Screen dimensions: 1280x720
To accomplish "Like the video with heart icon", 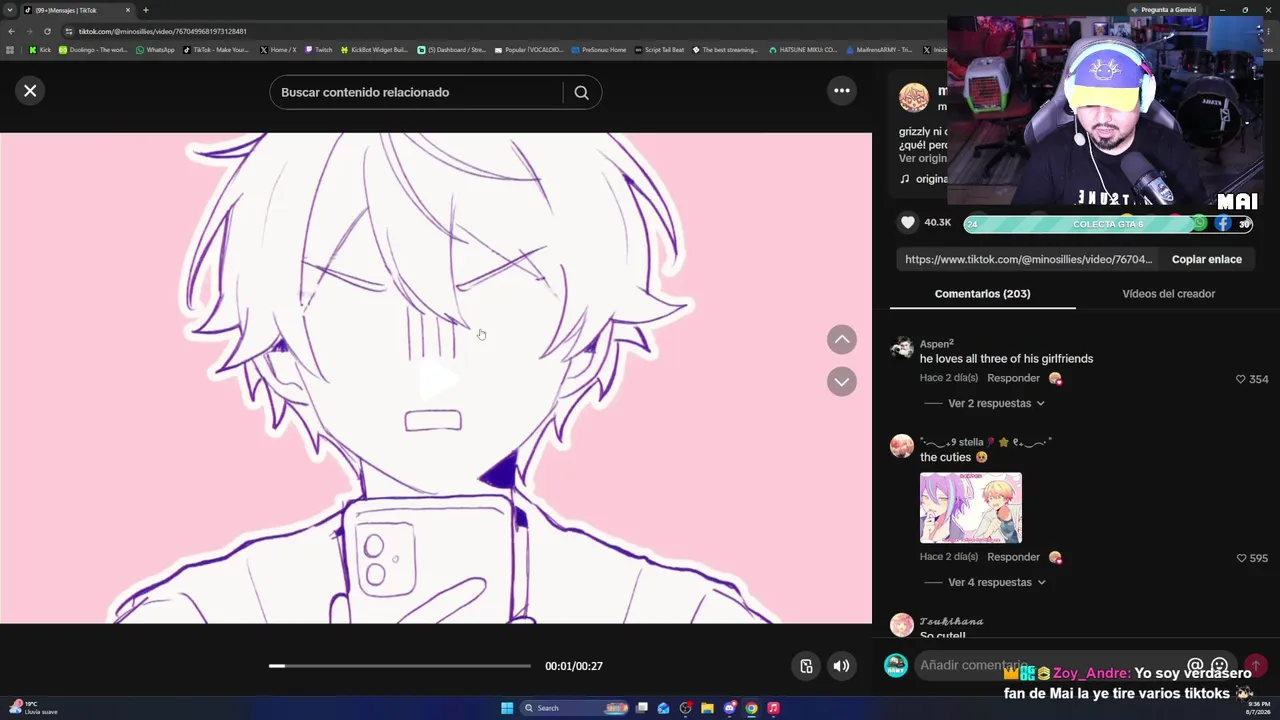I will pos(908,223).
